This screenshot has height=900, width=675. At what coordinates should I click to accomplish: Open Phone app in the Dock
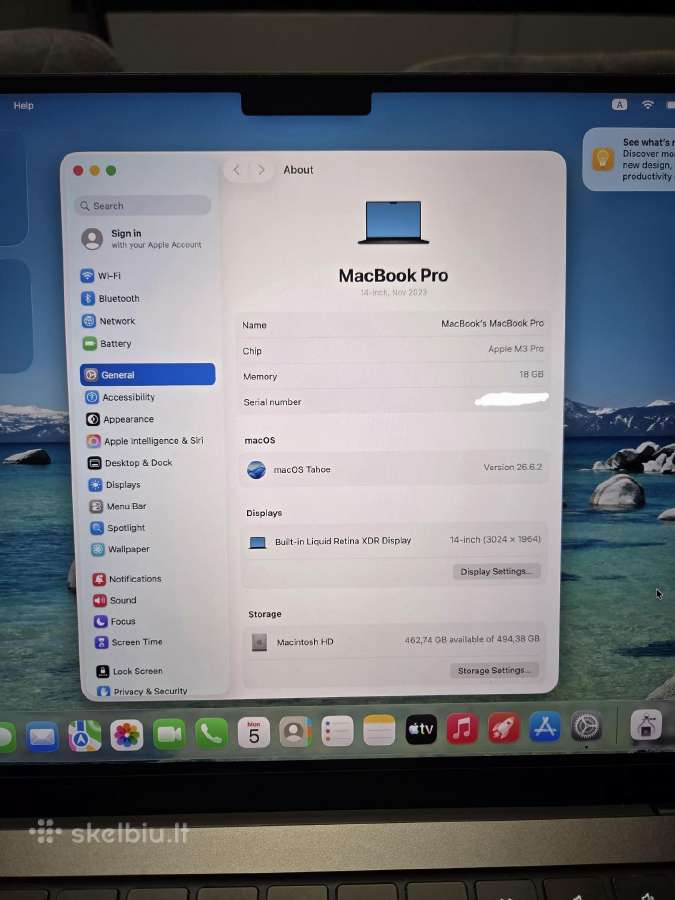211,734
